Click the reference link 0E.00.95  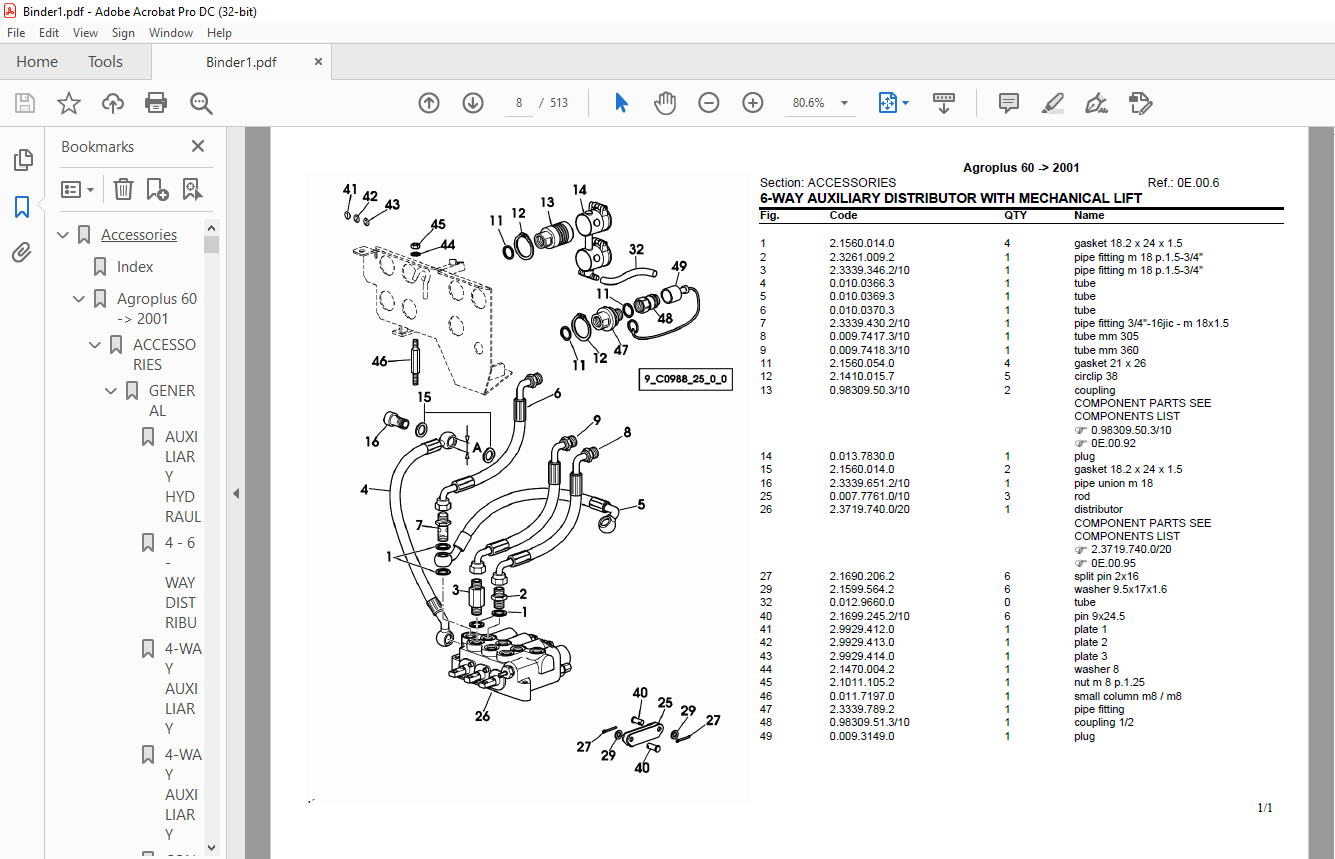[x=1113, y=563]
